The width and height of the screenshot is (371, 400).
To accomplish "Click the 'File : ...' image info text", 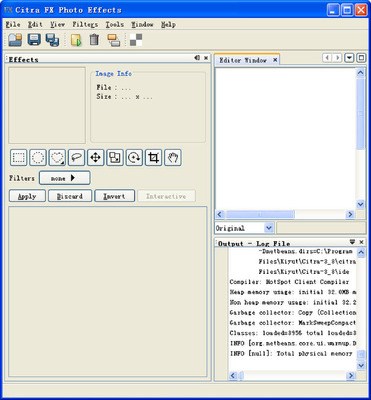I will 114,88.
